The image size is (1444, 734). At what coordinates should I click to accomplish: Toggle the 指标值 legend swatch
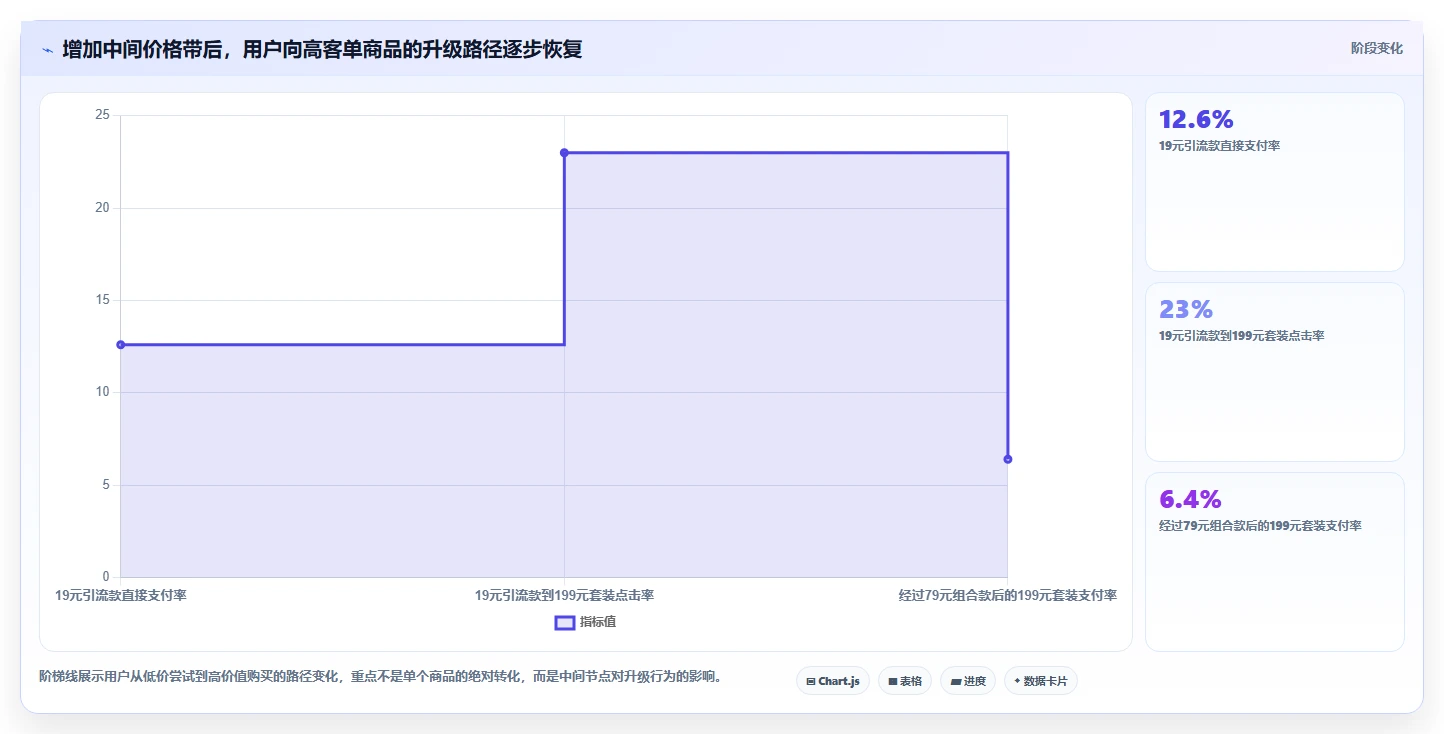click(565, 623)
